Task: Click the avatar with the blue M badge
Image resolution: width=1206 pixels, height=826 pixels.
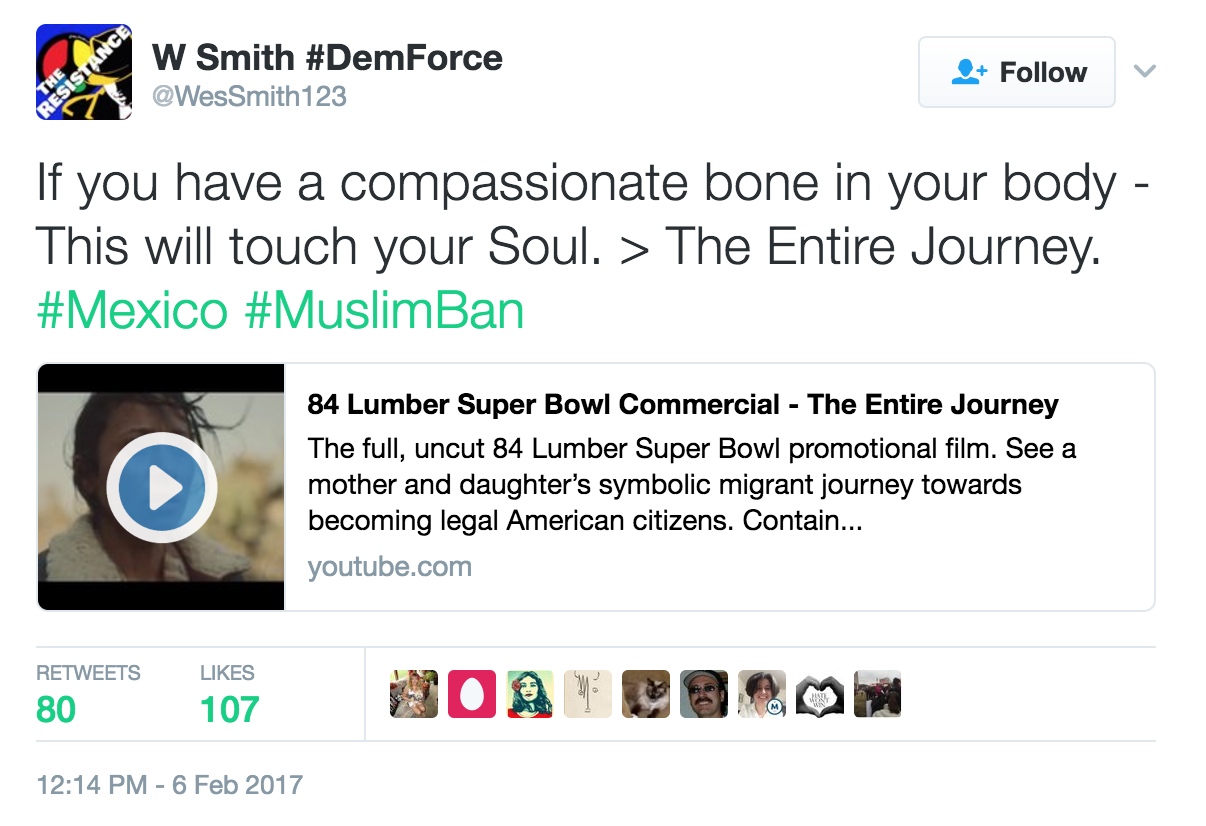Action: [x=761, y=694]
